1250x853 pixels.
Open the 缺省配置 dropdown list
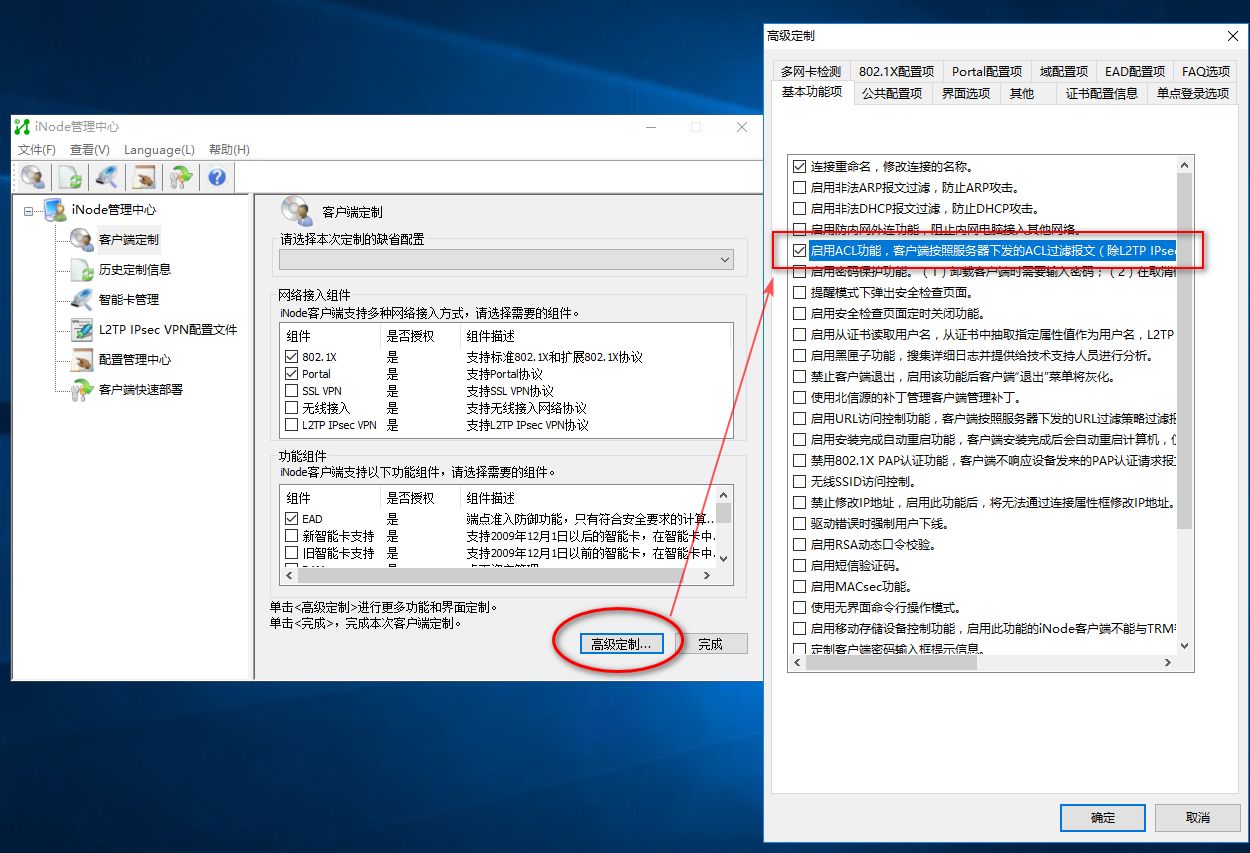pyautogui.click(x=725, y=260)
